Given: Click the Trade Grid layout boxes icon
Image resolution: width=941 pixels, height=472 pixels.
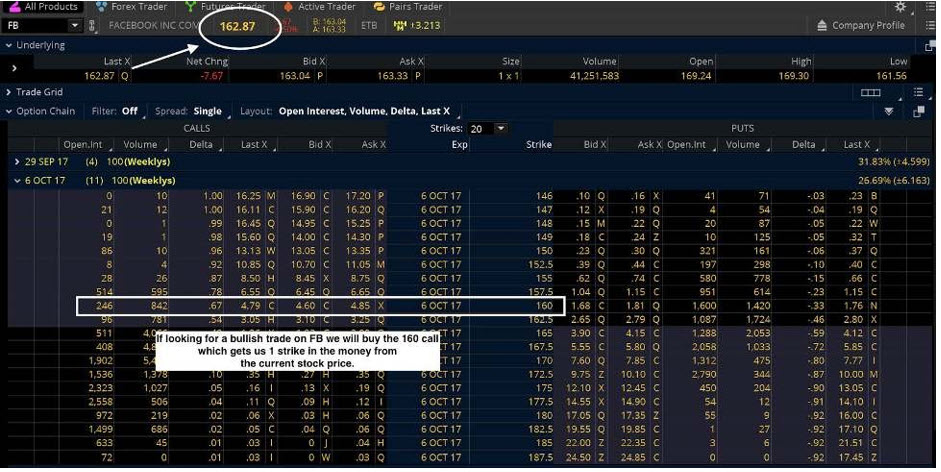Looking at the screenshot, I should pyautogui.click(x=870, y=92).
